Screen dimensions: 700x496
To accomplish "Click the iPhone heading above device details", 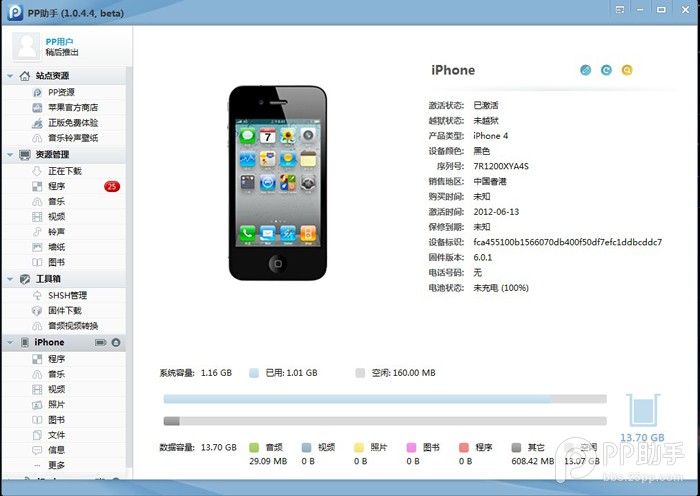I will 453,70.
